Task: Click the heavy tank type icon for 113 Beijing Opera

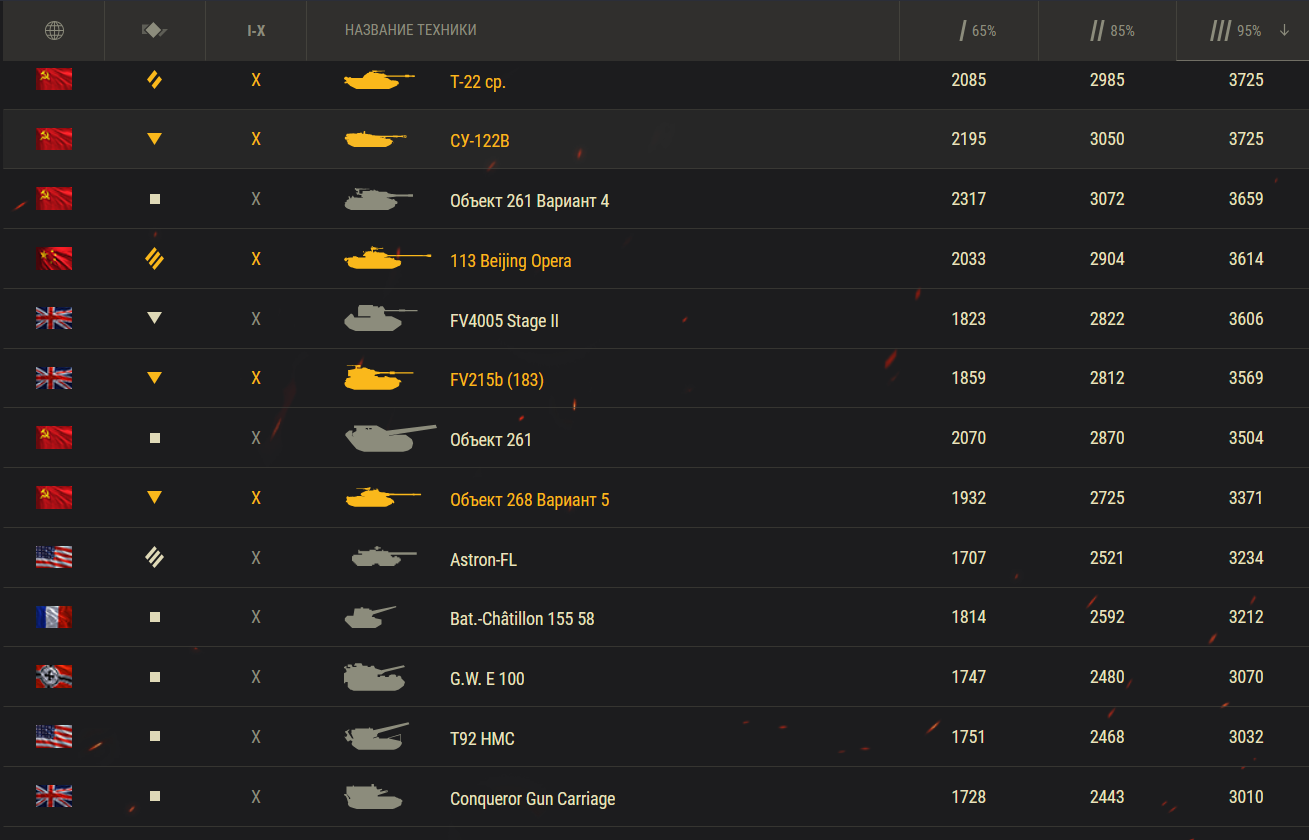Action: (x=154, y=260)
